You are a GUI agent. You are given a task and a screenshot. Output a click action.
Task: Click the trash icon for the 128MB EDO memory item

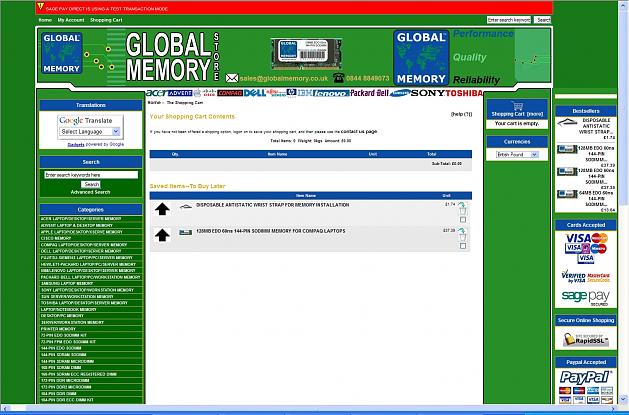463,237
